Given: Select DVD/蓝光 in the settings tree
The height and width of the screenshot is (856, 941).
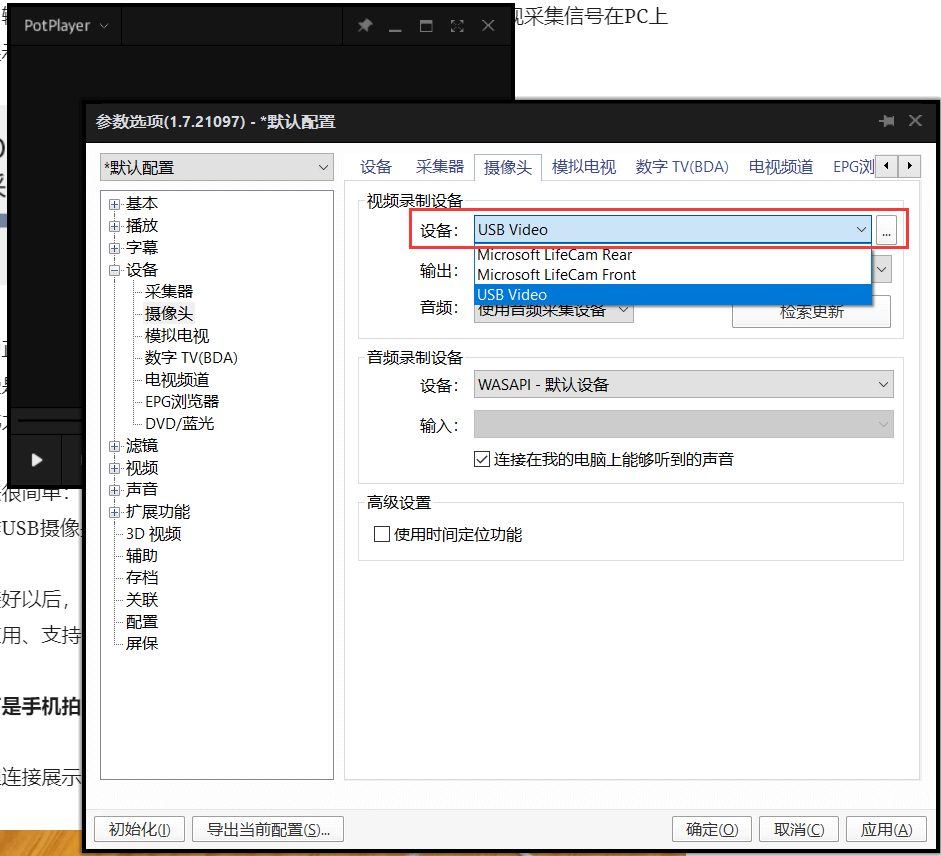Looking at the screenshot, I should [179, 424].
